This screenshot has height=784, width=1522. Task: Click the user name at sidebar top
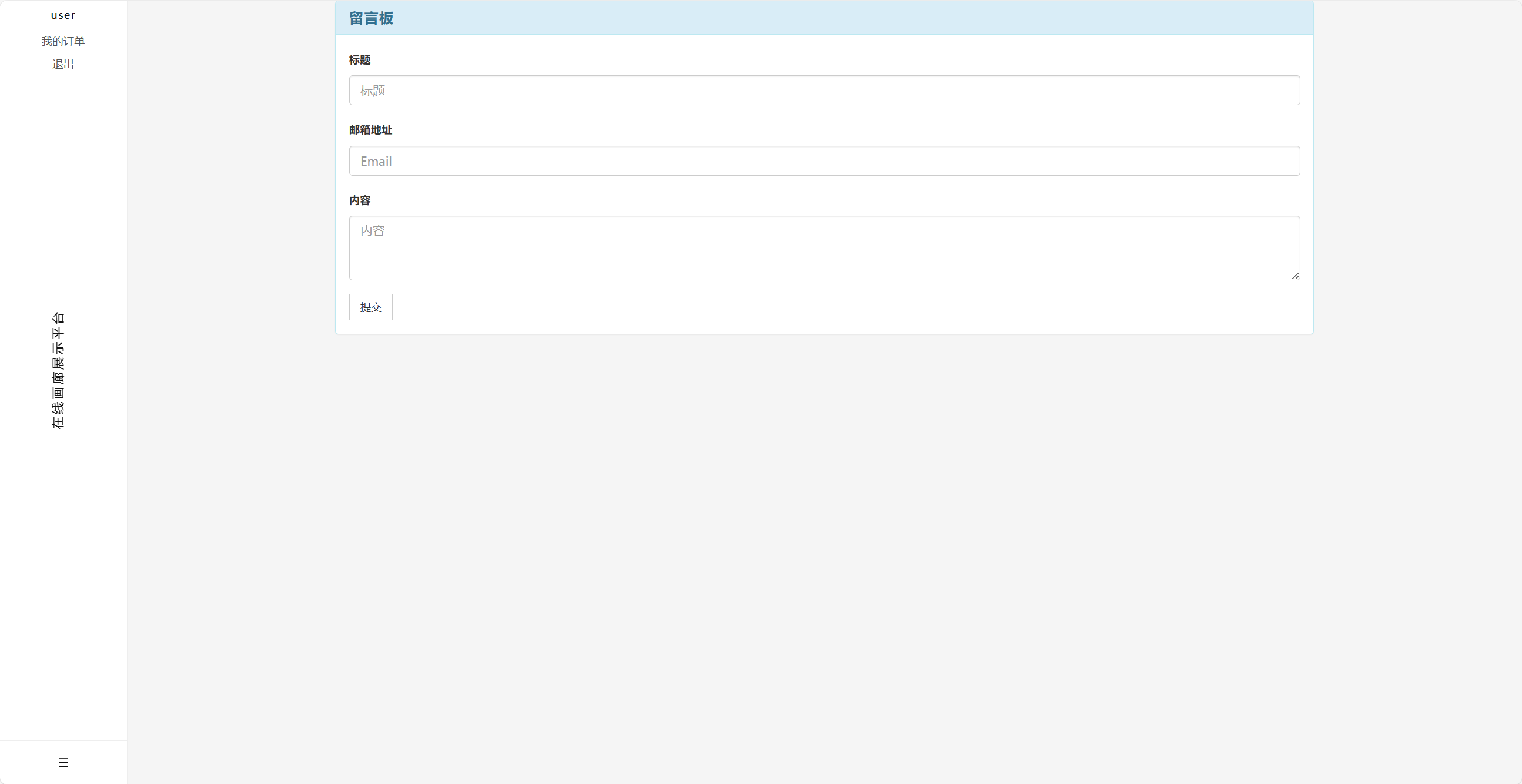click(63, 15)
